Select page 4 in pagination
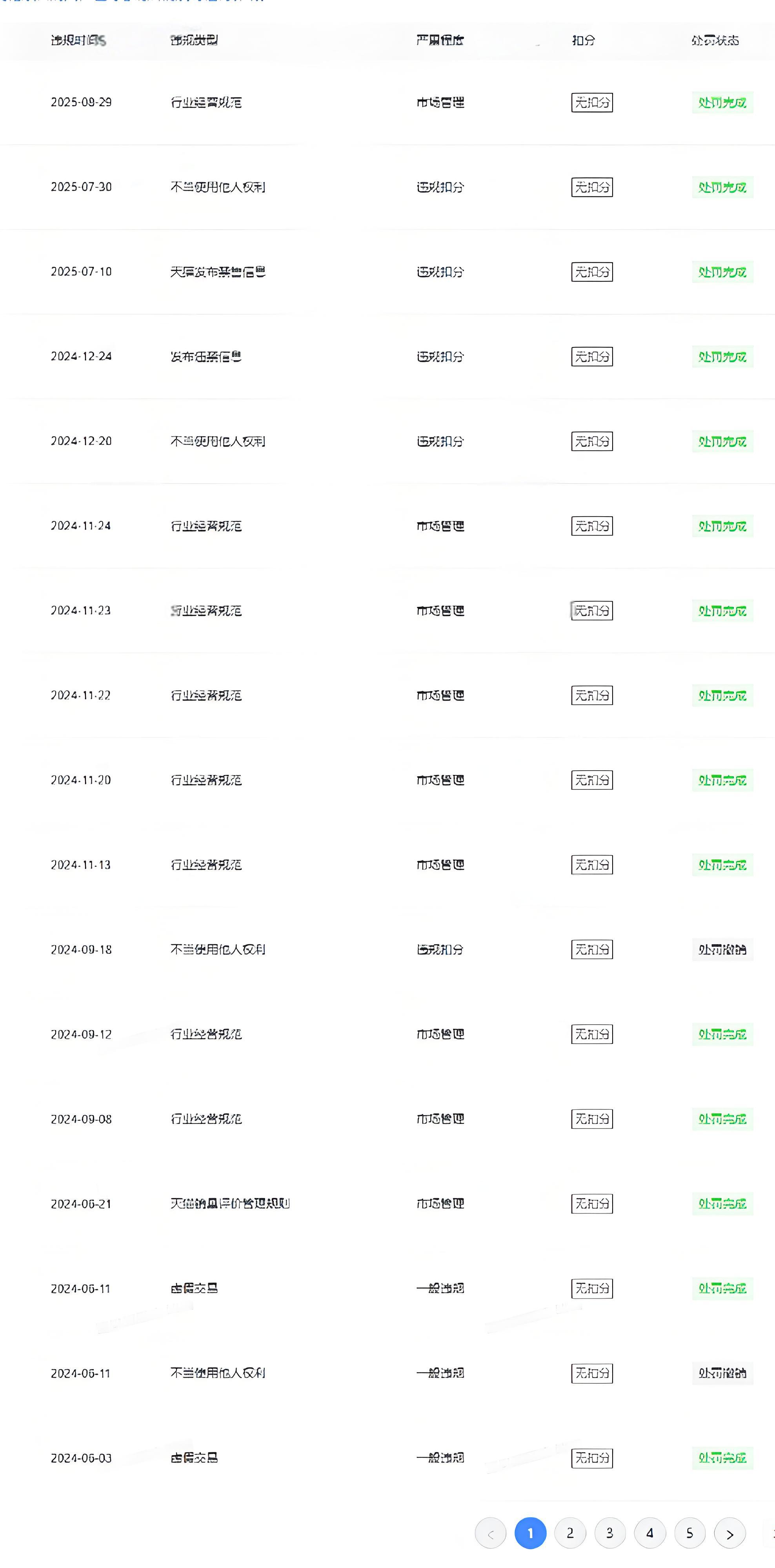This screenshot has width=775, height=1568. 649,1533
